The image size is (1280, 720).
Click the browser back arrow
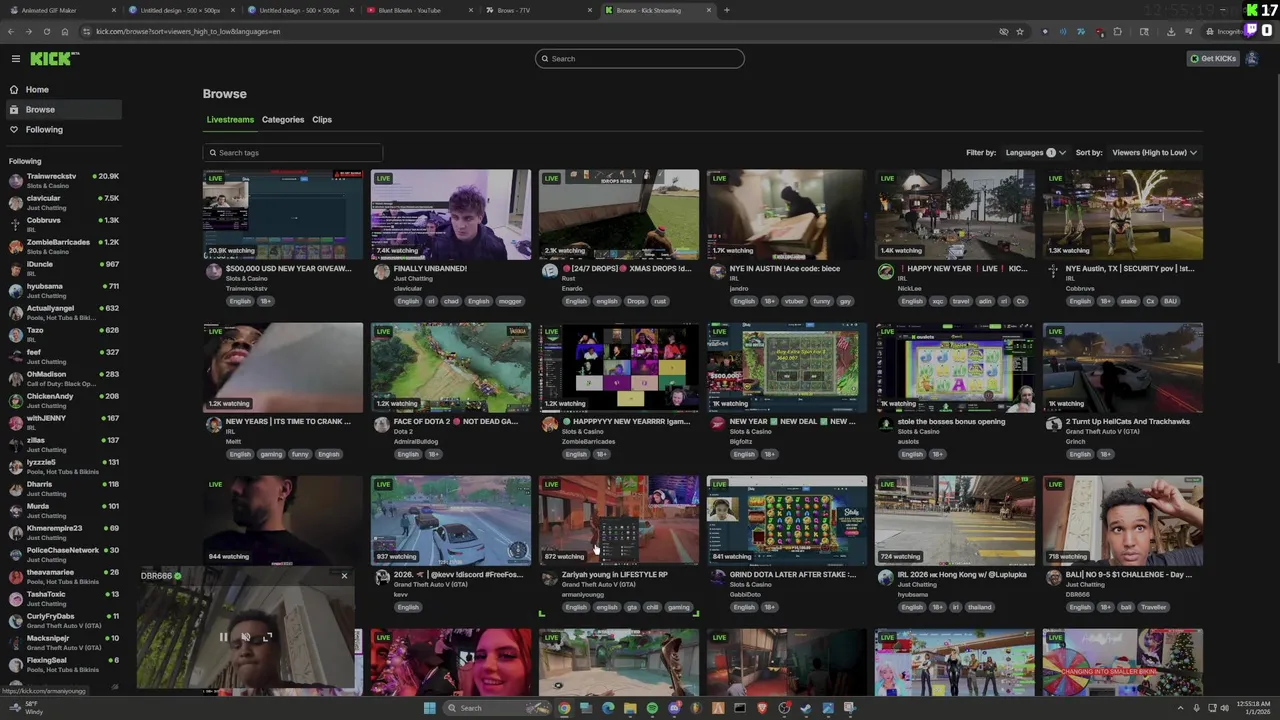11,31
